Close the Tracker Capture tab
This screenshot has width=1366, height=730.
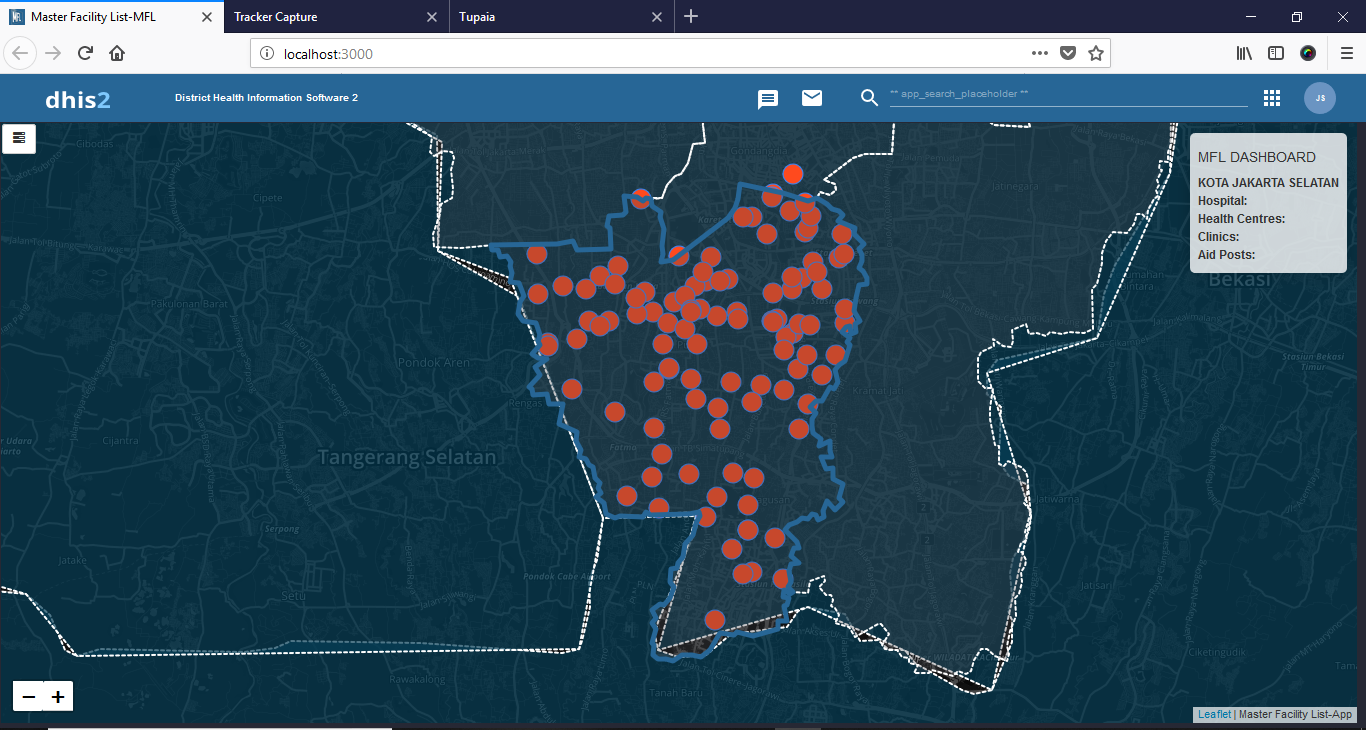(x=432, y=17)
